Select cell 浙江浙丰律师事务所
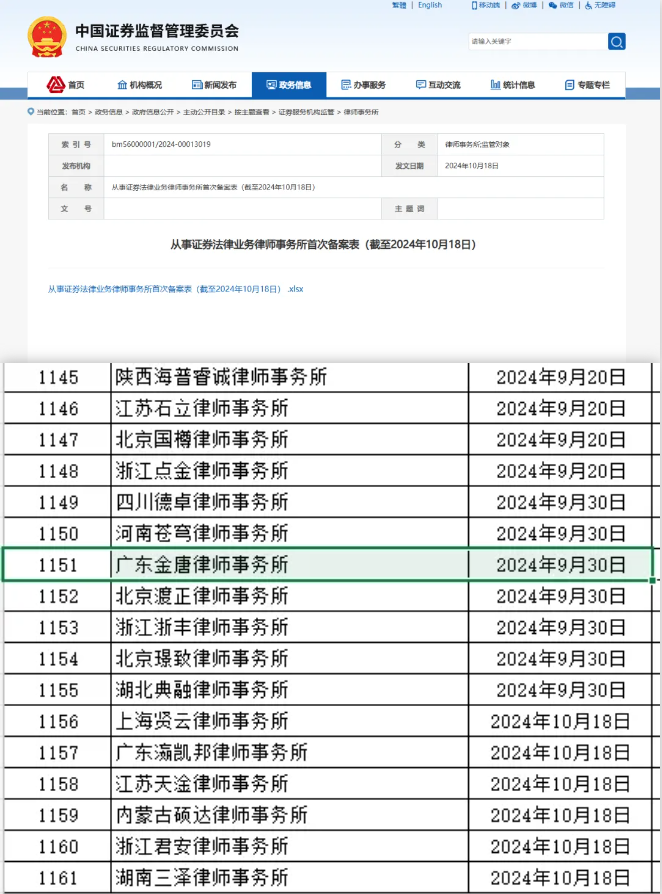Image resolution: width=662 pixels, height=894 pixels. [290, 628]
